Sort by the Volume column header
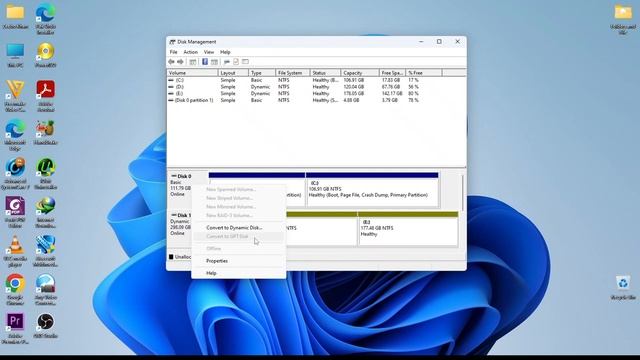The width and height of the screenshot is (640, 360). pyautogui.click(x=192, y=73)
